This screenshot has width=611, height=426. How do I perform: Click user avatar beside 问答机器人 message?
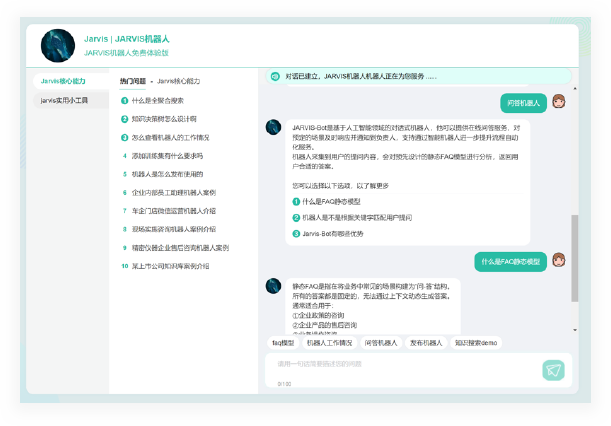click(x=559, y=102)
